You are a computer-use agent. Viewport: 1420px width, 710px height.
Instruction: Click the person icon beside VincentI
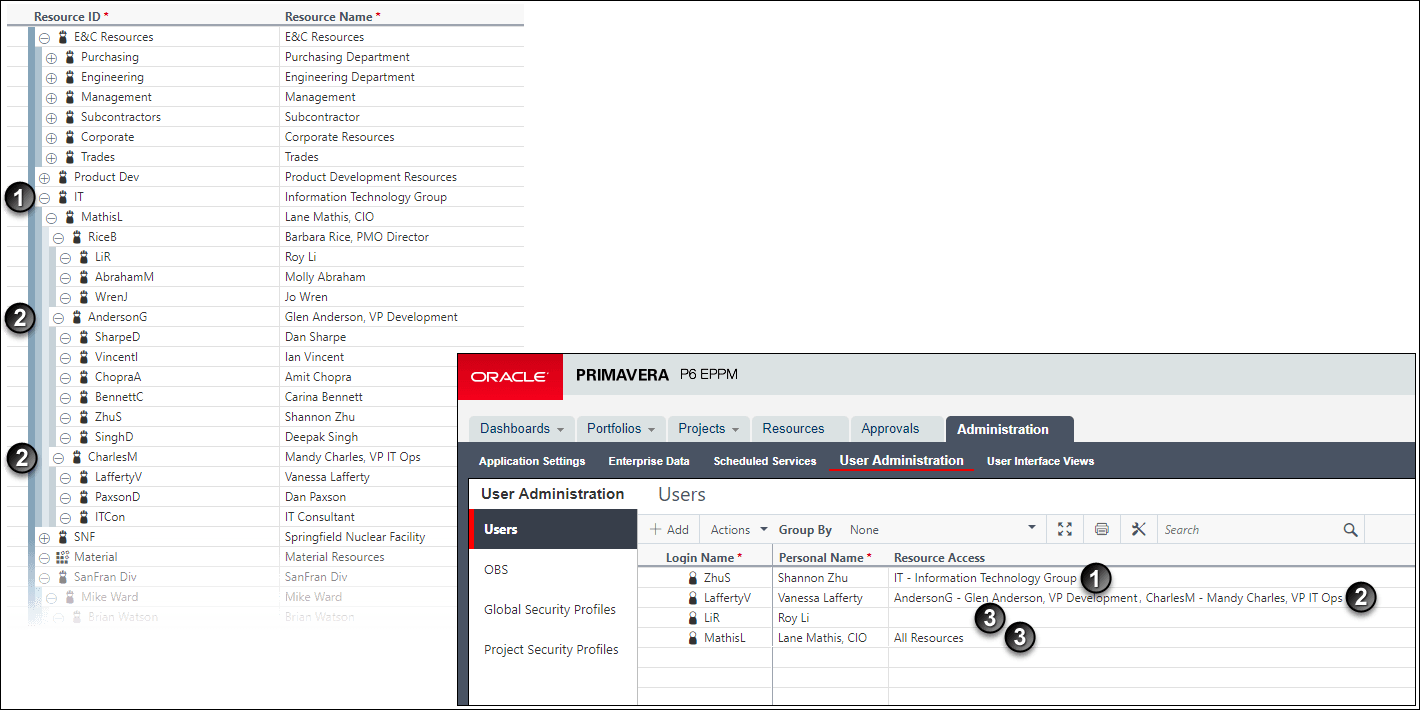tap(84, 357)
